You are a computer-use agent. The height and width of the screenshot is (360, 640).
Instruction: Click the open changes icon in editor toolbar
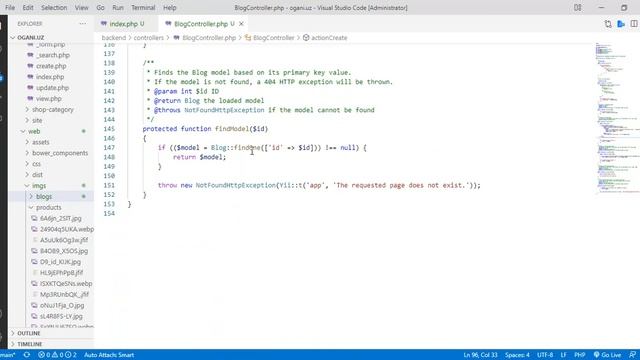[x=608, y=24]
